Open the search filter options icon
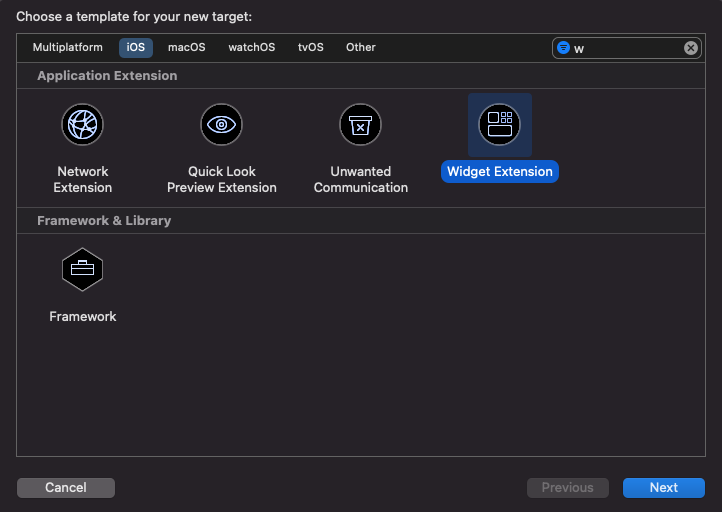 (564, 48)
